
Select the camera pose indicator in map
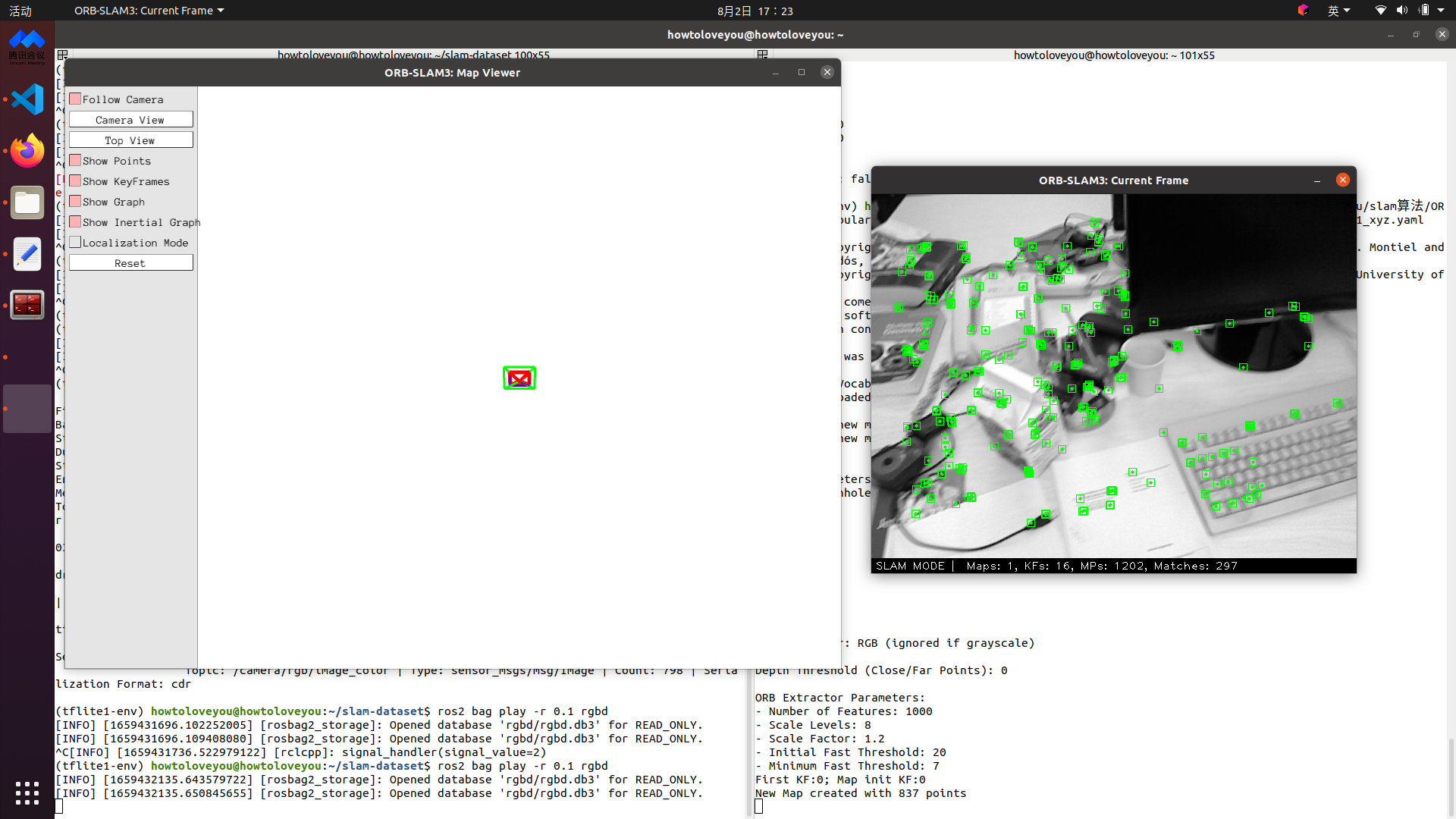519,378
